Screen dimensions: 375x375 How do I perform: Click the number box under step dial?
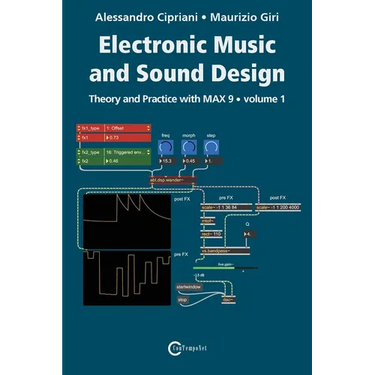pyautogui.click(x=213, y=161)
